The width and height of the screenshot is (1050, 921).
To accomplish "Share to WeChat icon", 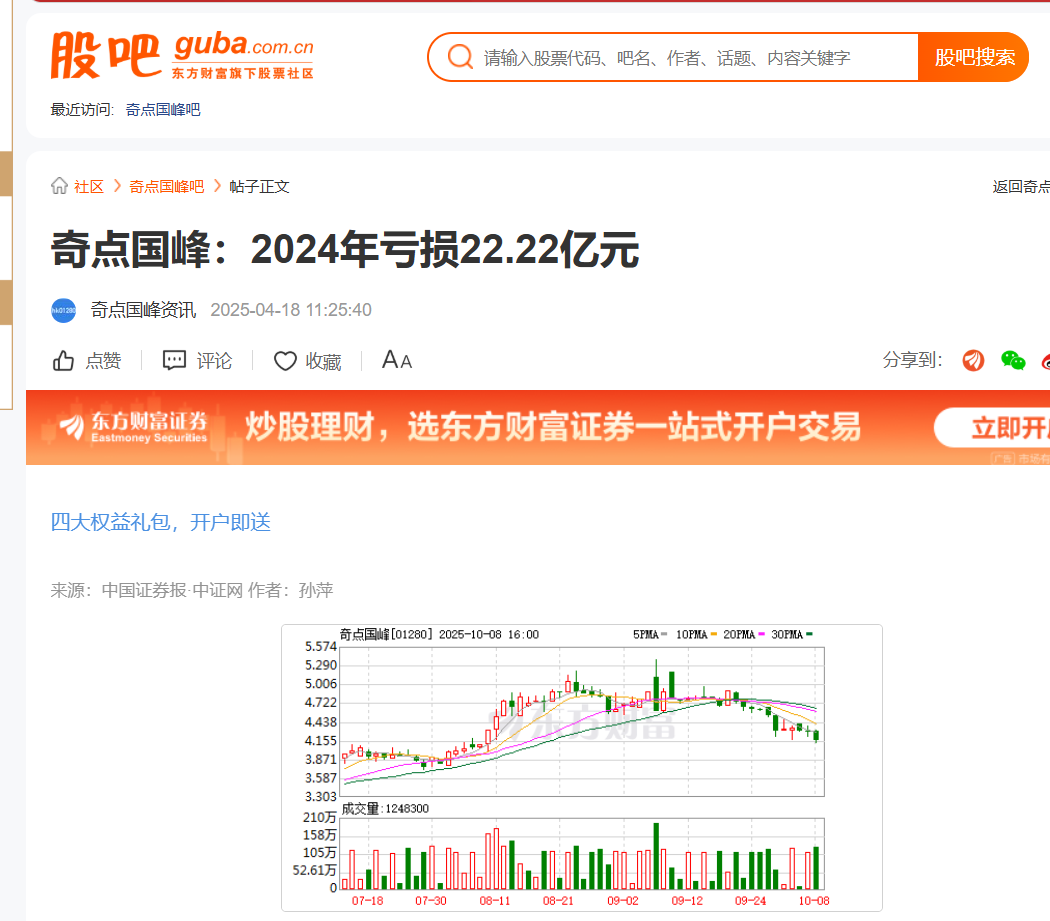I will pyautogui.click(x=1013, y=360).
